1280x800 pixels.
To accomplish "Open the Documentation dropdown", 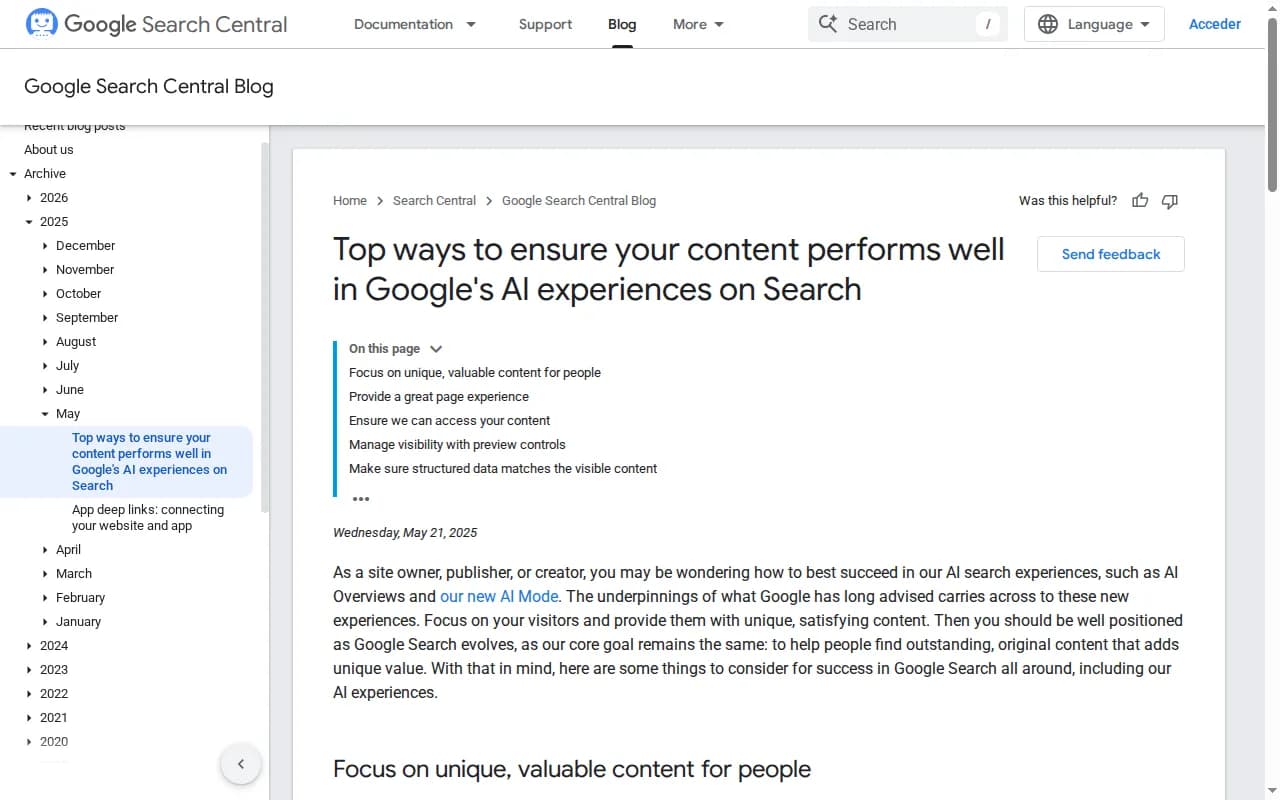I will [x=415, y=23].
